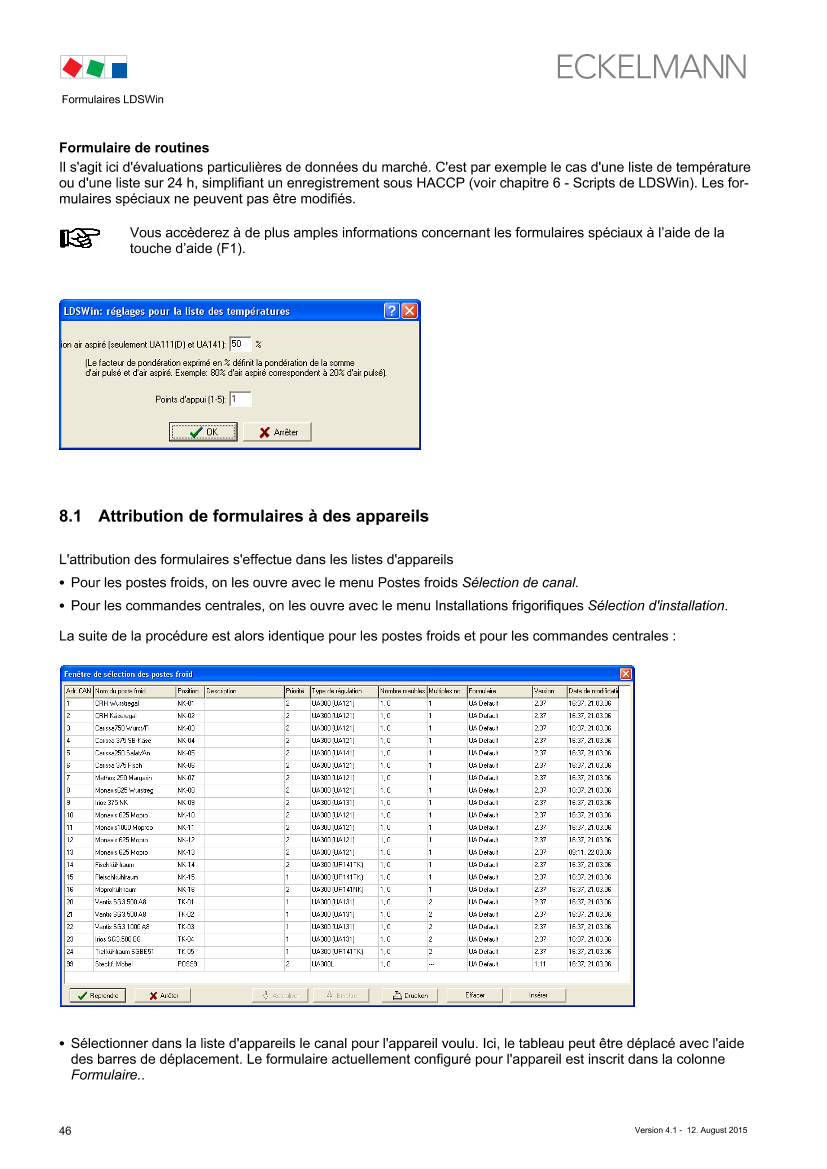Click the Eckelmann logo
Viewport: 827px width, 1169px height.
[x=651, y=67]
